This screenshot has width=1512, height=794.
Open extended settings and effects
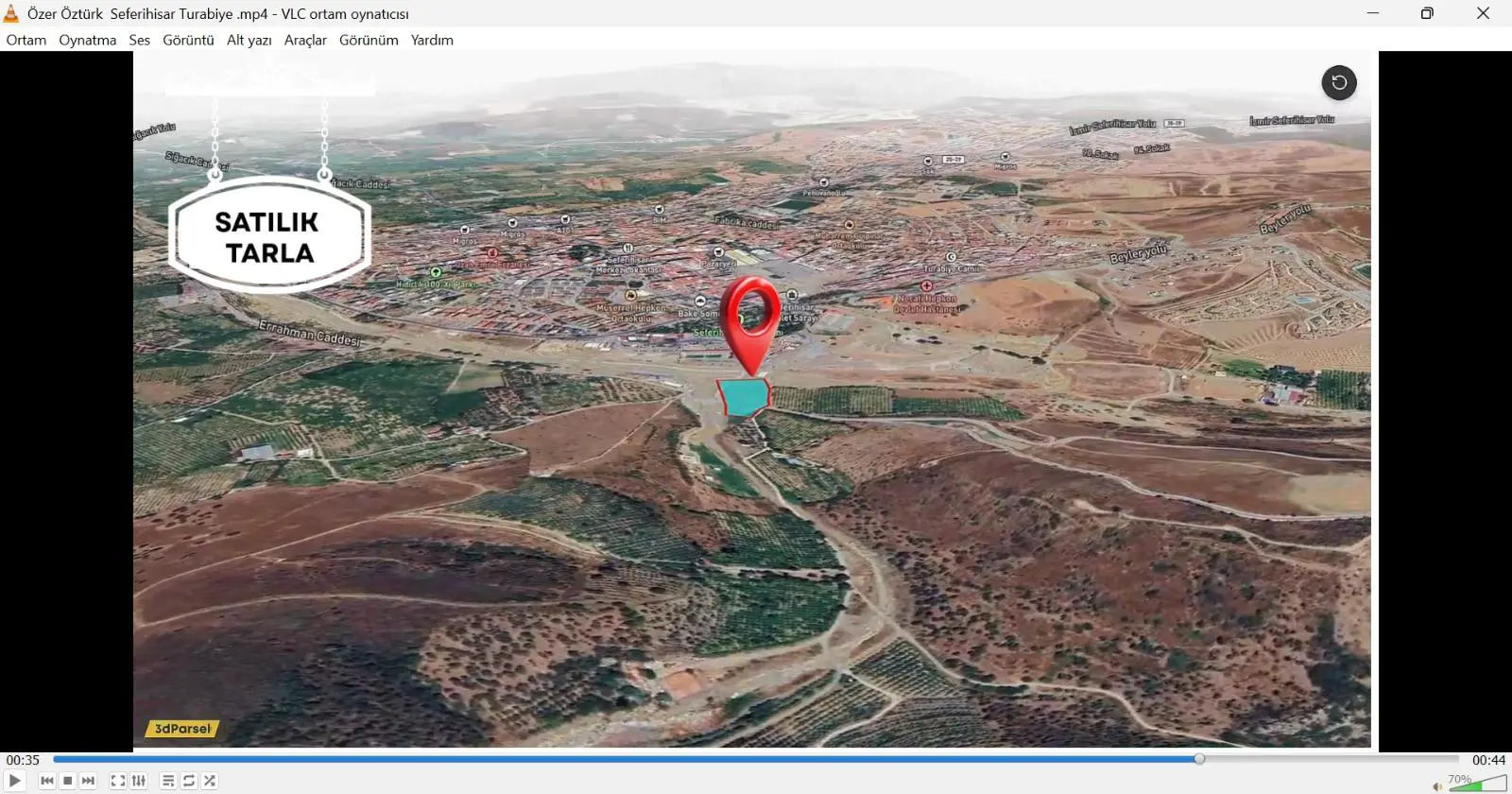[139, 781]
